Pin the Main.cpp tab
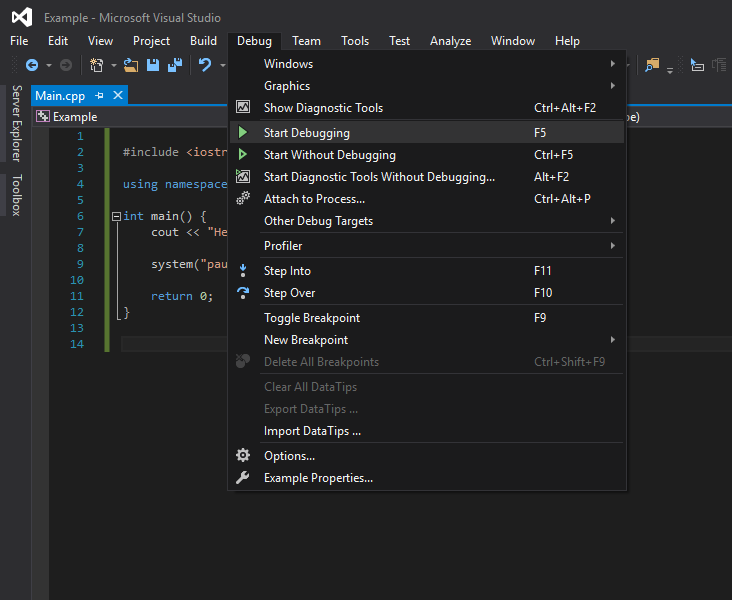This screenshot has height=600, width=732. coord(99,95)
